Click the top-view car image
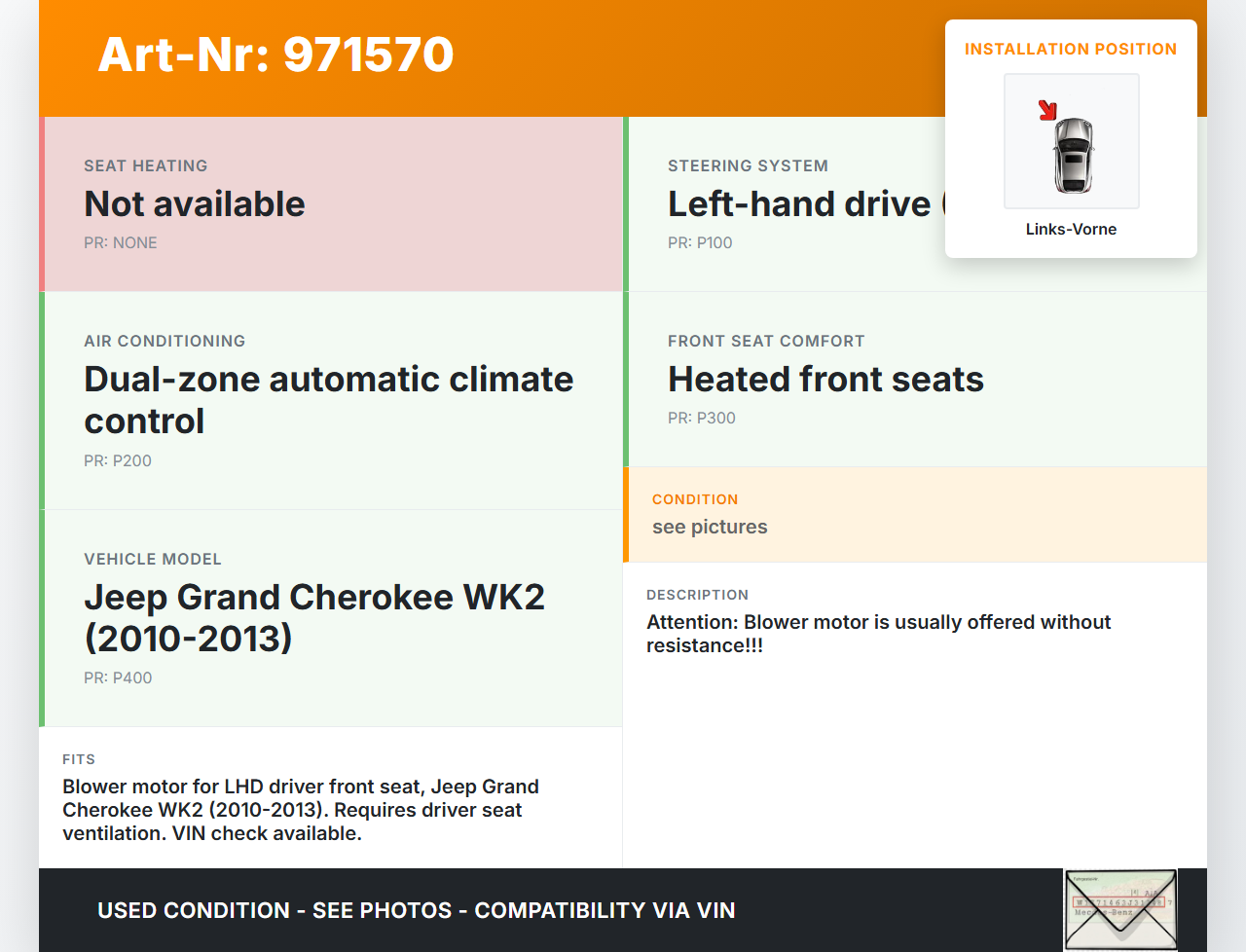The width and height of the screenshot is (1246, 952). [x=1073, y=154]
